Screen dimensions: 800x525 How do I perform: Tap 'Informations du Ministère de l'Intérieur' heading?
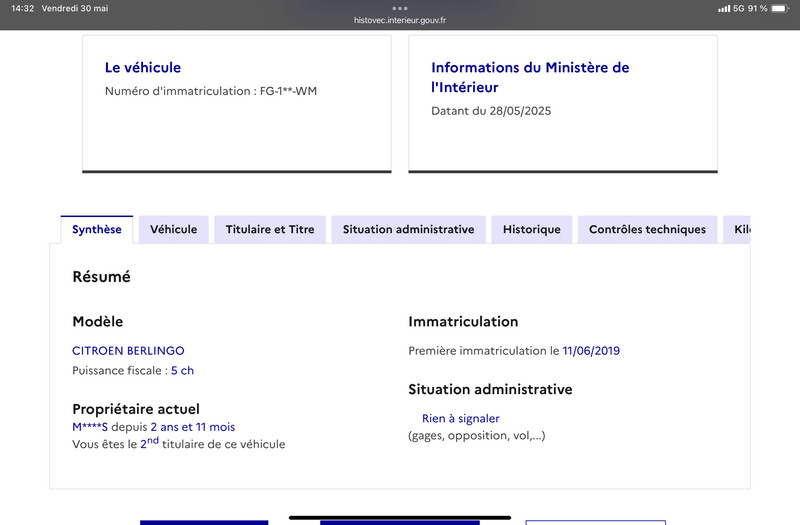pos(530,77)
